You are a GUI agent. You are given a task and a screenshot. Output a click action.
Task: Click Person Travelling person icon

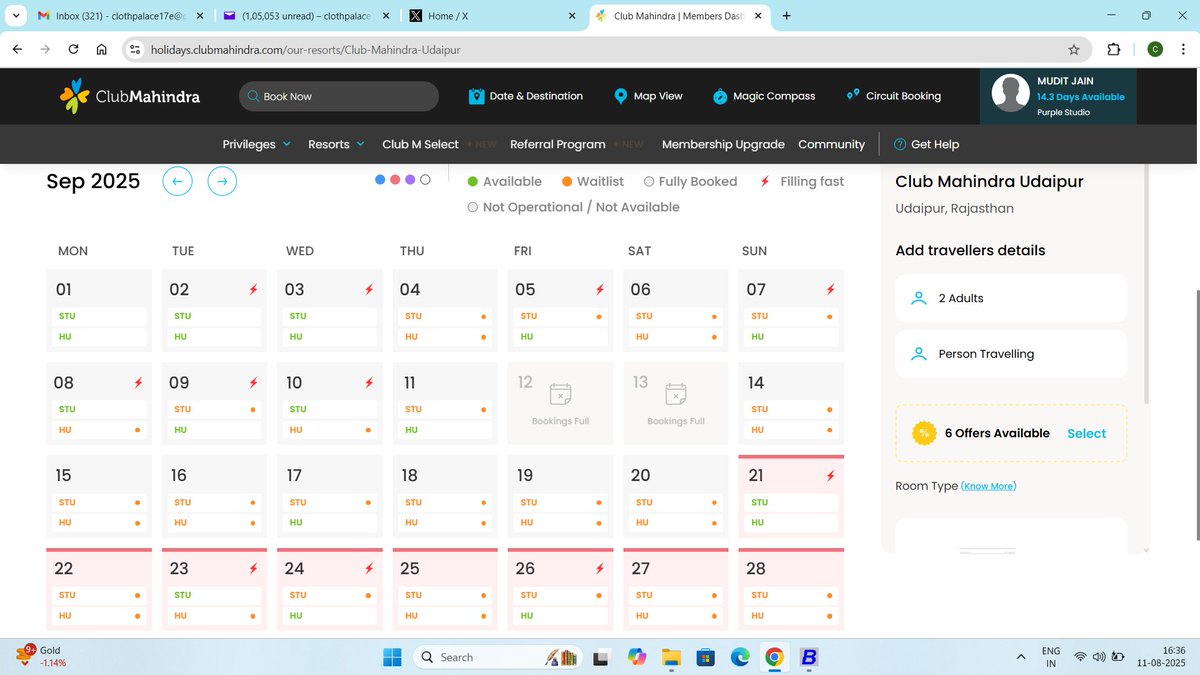pos(919,354)
